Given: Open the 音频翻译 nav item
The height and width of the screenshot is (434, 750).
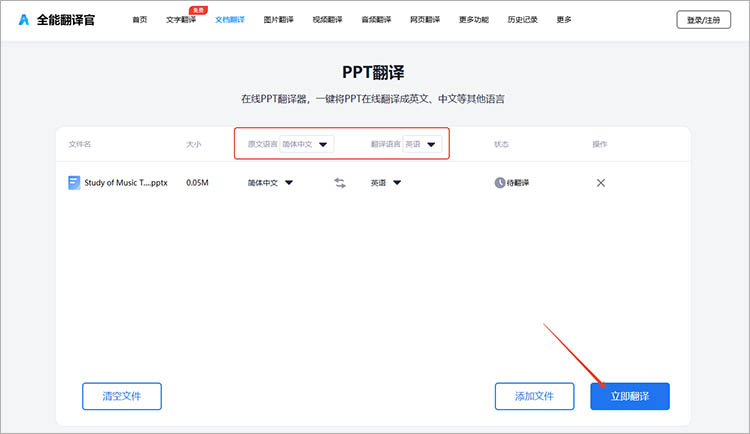Looking at the screenshot, I should pyautogui.click(x=376, y=20).
